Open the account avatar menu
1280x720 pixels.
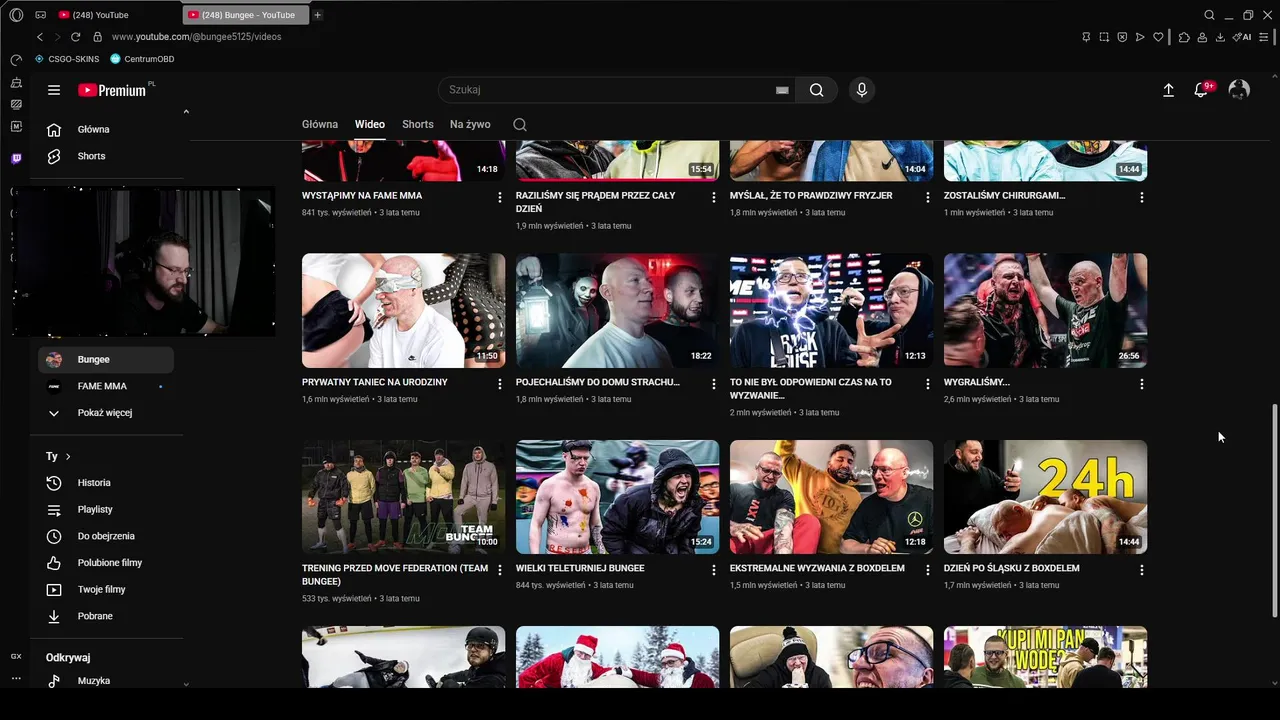[x=1239, y=90]
